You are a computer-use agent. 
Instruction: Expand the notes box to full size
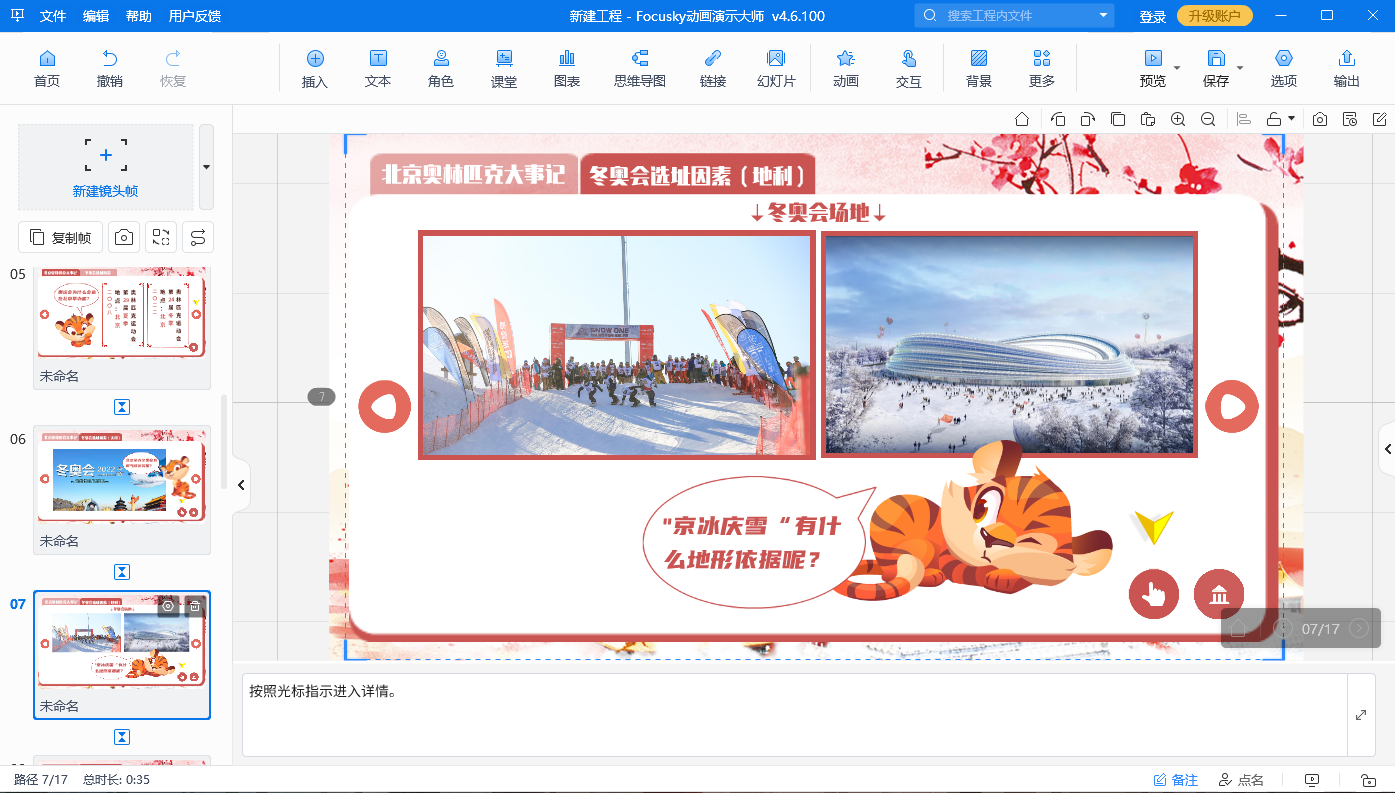(1361, 715)
